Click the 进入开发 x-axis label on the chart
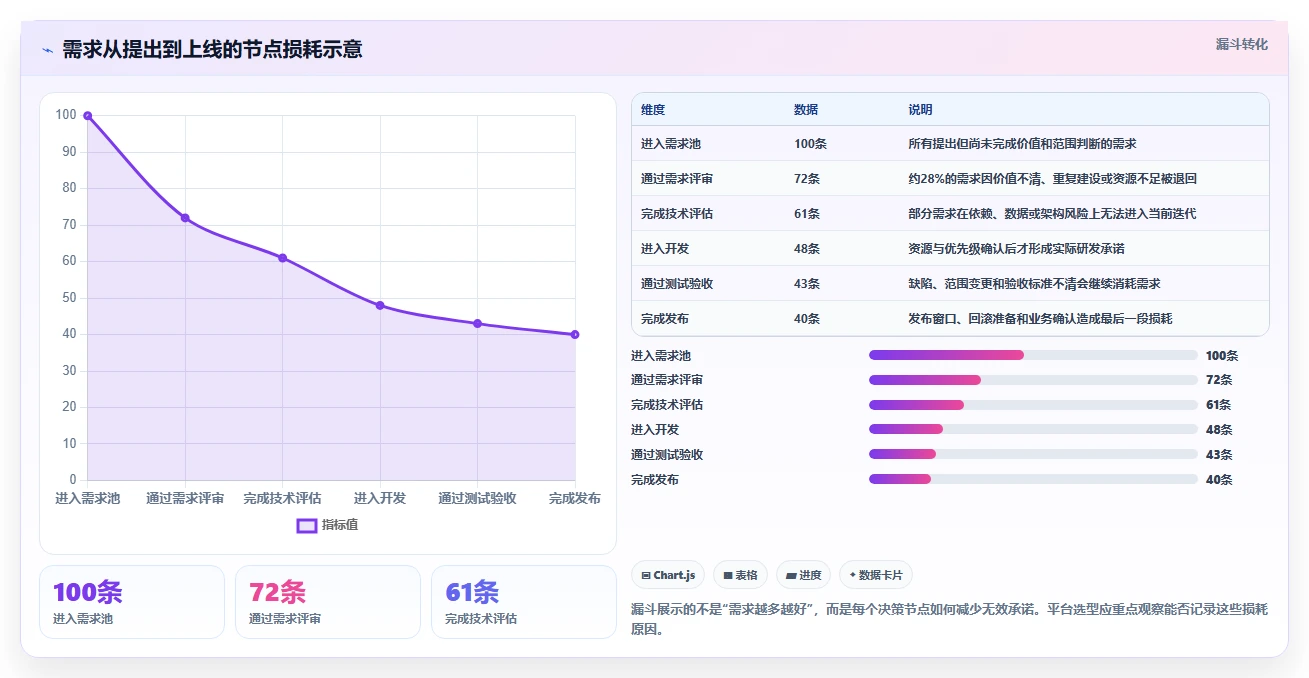1309x678 pixels. pyautogui.click(x=380, y=498)
